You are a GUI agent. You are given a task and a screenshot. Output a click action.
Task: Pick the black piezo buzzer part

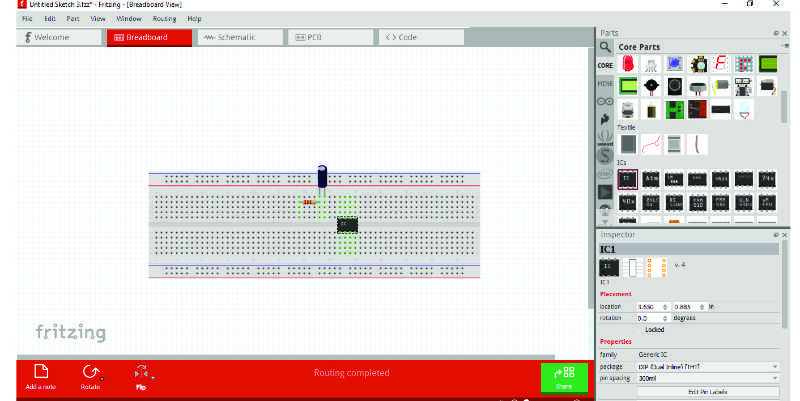click(651, 87)
